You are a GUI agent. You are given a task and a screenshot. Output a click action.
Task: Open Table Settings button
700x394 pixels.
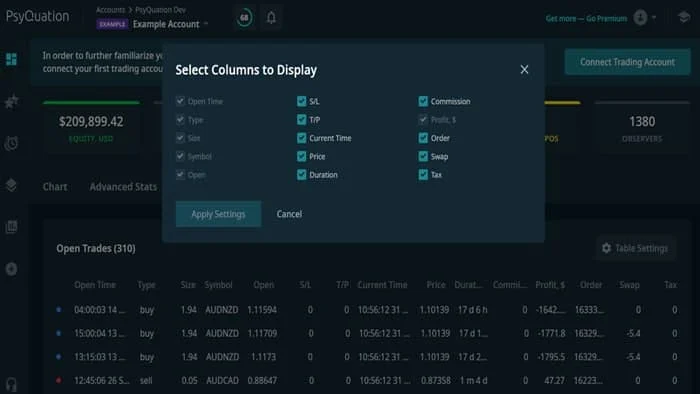click(x=636, y=248)
